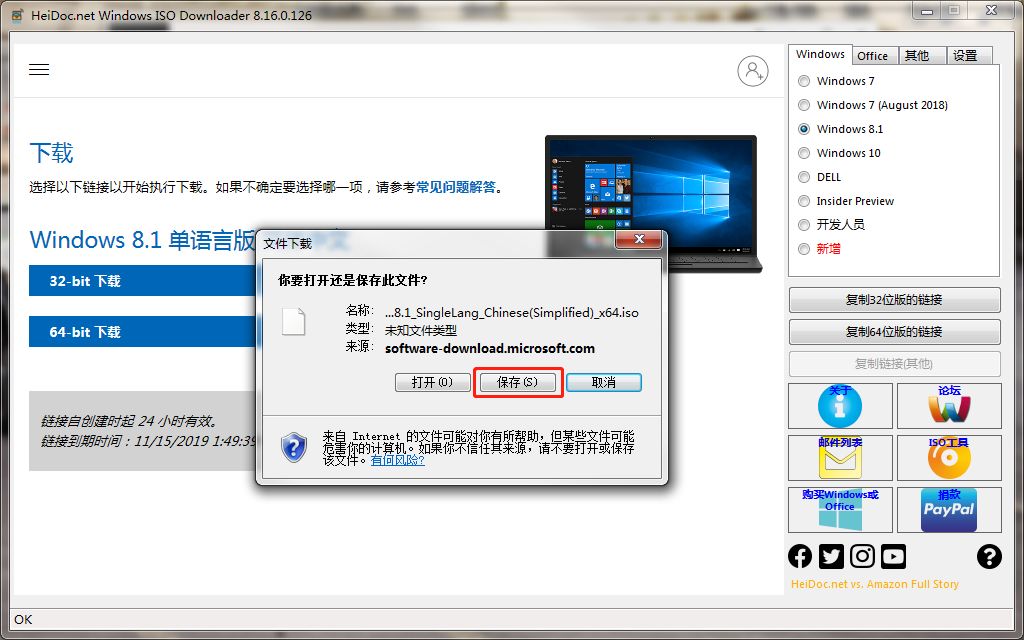Click the blank file icon in download dialog
Screen dimensions: 1024x640
[x=293, y=321]
